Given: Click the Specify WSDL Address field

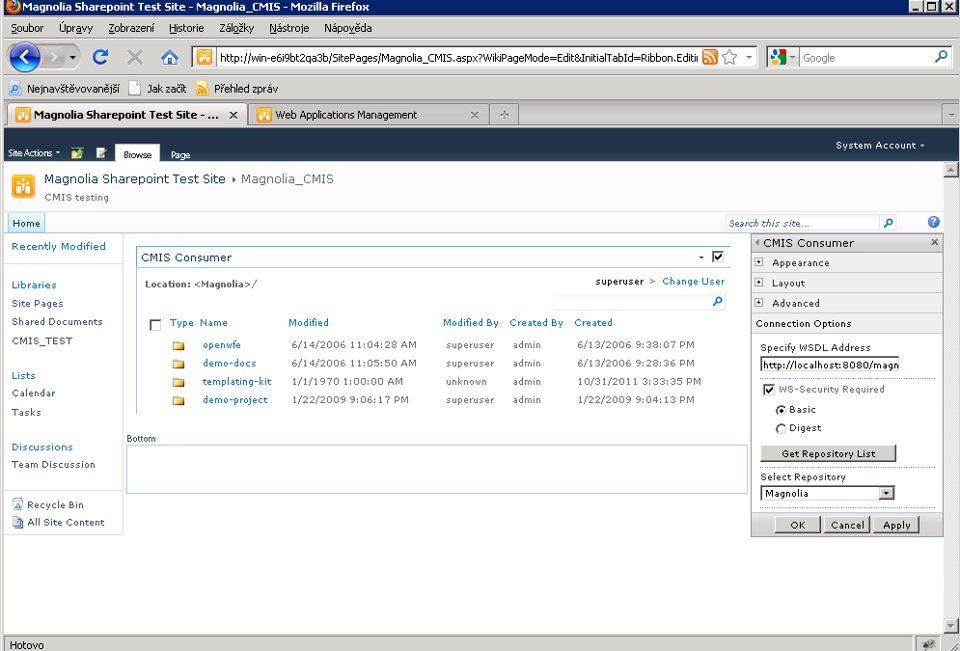Looking at the screenshot, I should pyautogui.click(x=830, y=365).
